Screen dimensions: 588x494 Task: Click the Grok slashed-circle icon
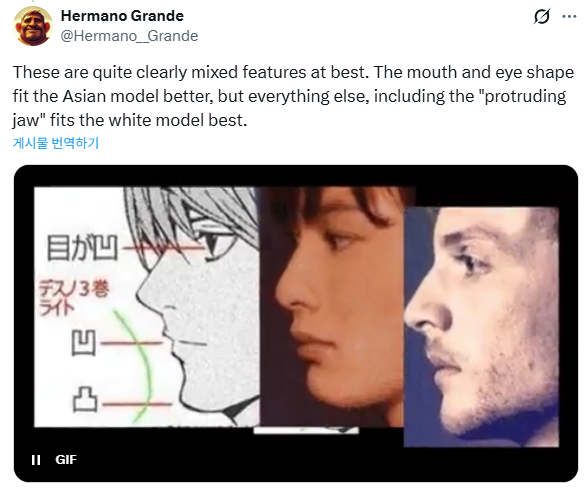coord(542,17)
